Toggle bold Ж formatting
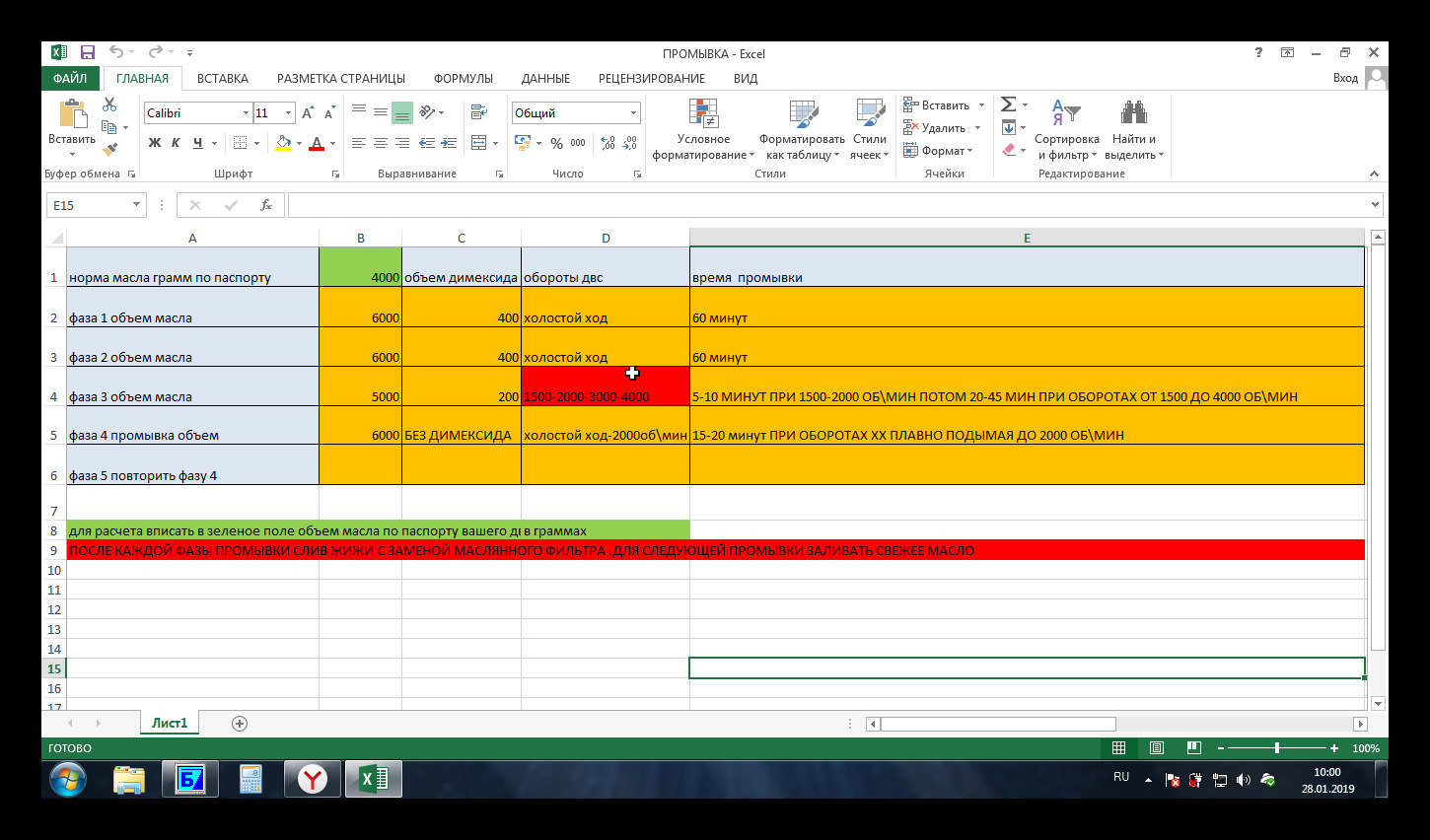This screenshot has width=1430, height=840. click(155, 143)
